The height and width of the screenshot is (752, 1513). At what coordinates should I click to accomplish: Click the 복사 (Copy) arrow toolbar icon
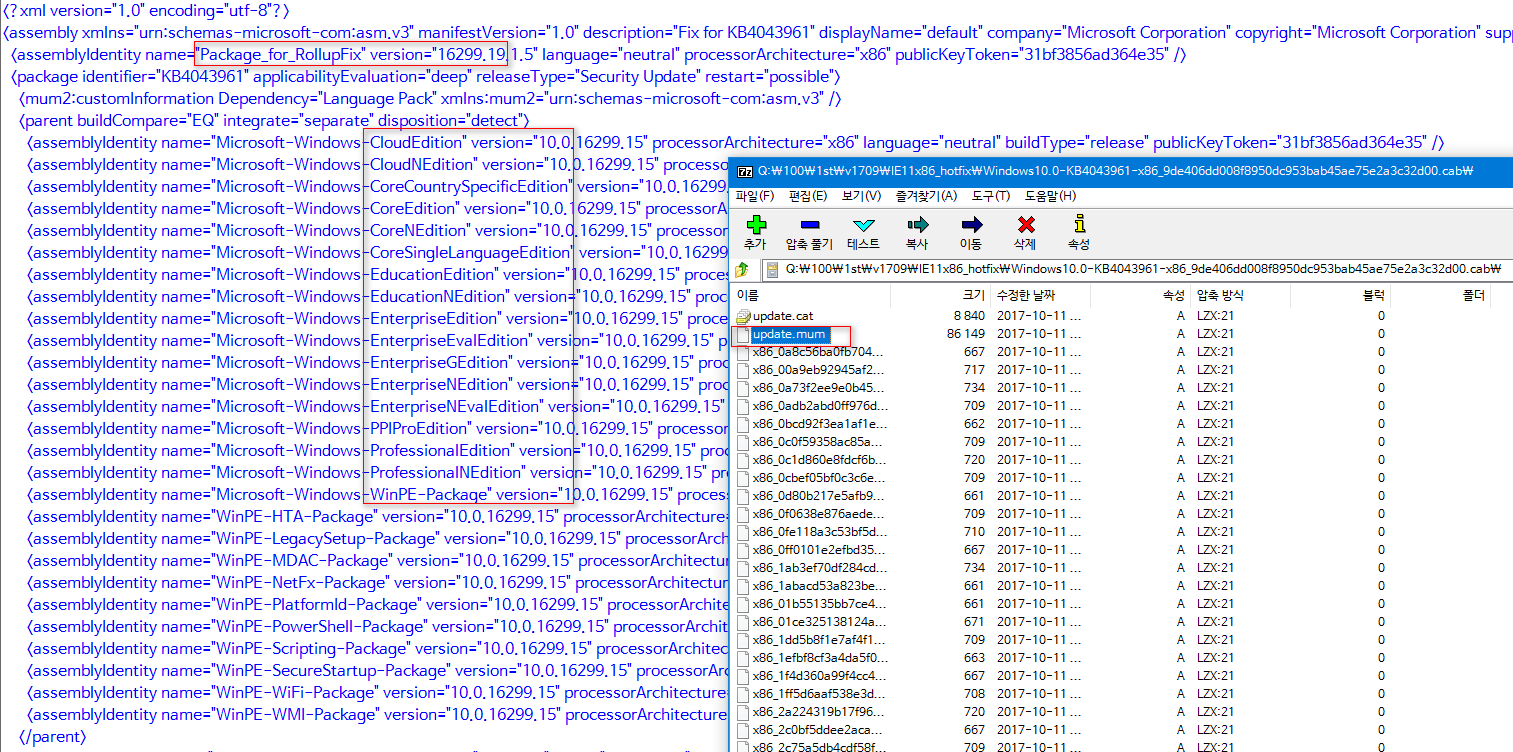pos(917,225)
